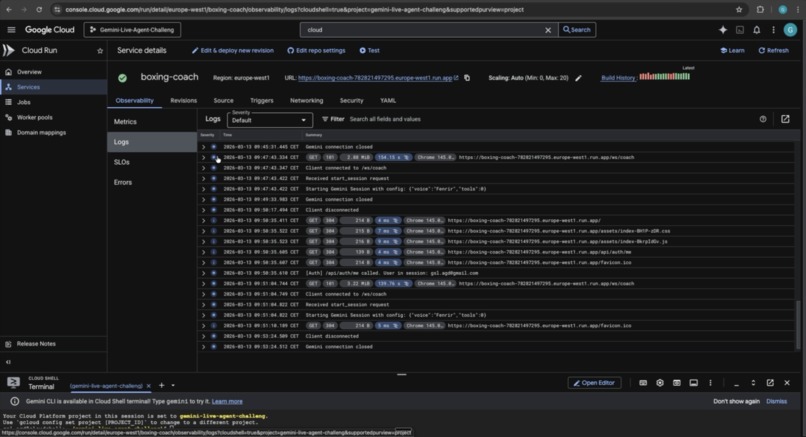806x437 pixels.
Task: Open Metrics in observability side panel
Action: tap(152, 122)
